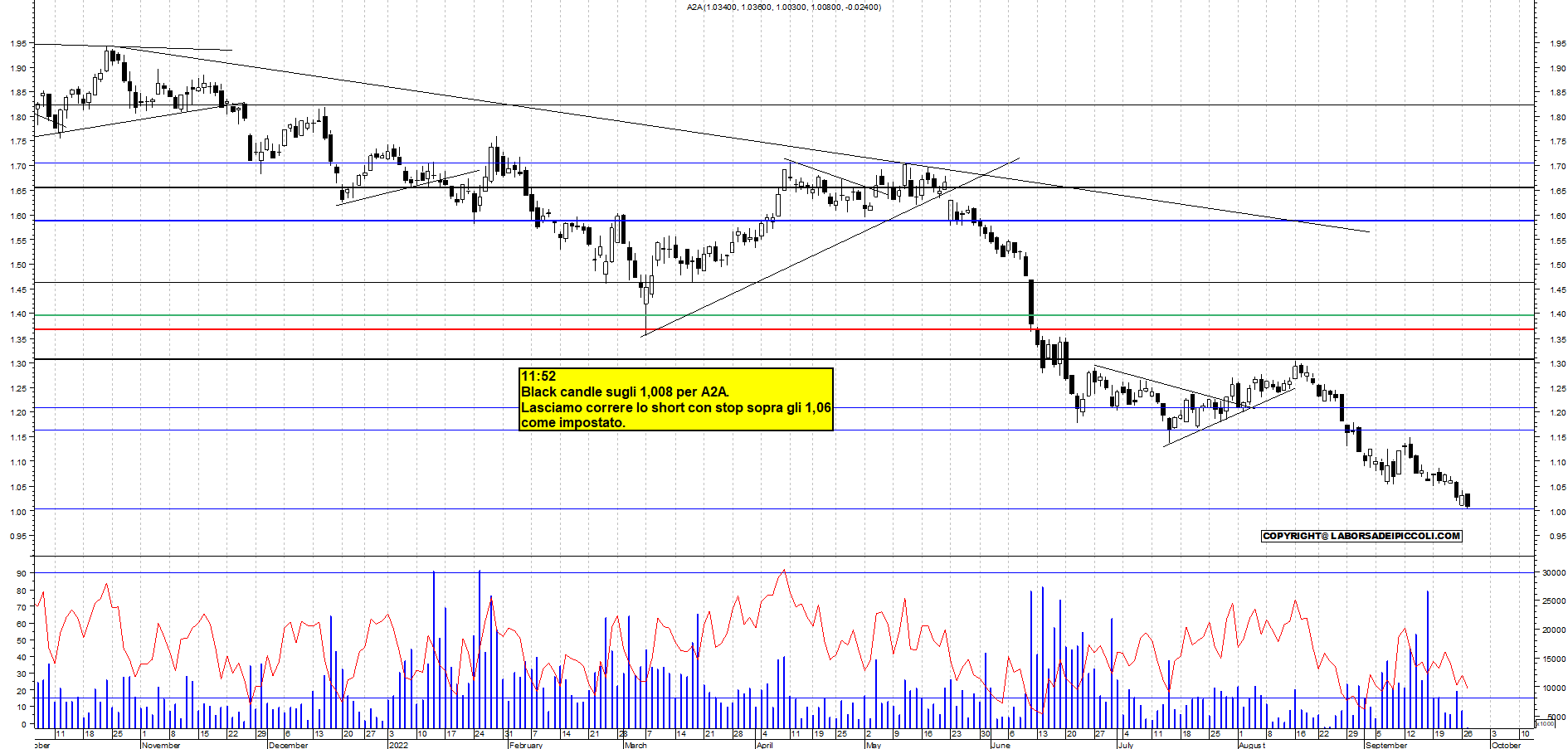Click the '5000' volume scale label
1568x749 pixels.
pyautogui.click(x=1556, y=717)
